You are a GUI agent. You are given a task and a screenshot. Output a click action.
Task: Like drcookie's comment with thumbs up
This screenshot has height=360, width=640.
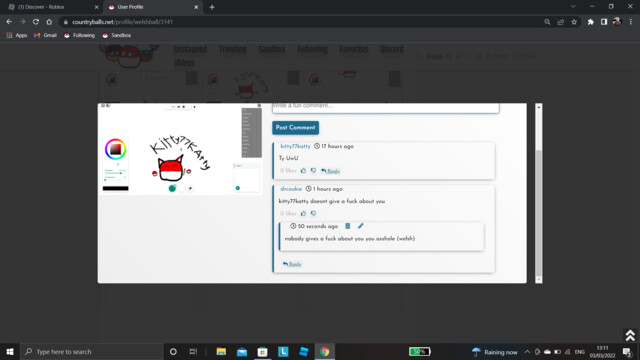pos(303,213)
